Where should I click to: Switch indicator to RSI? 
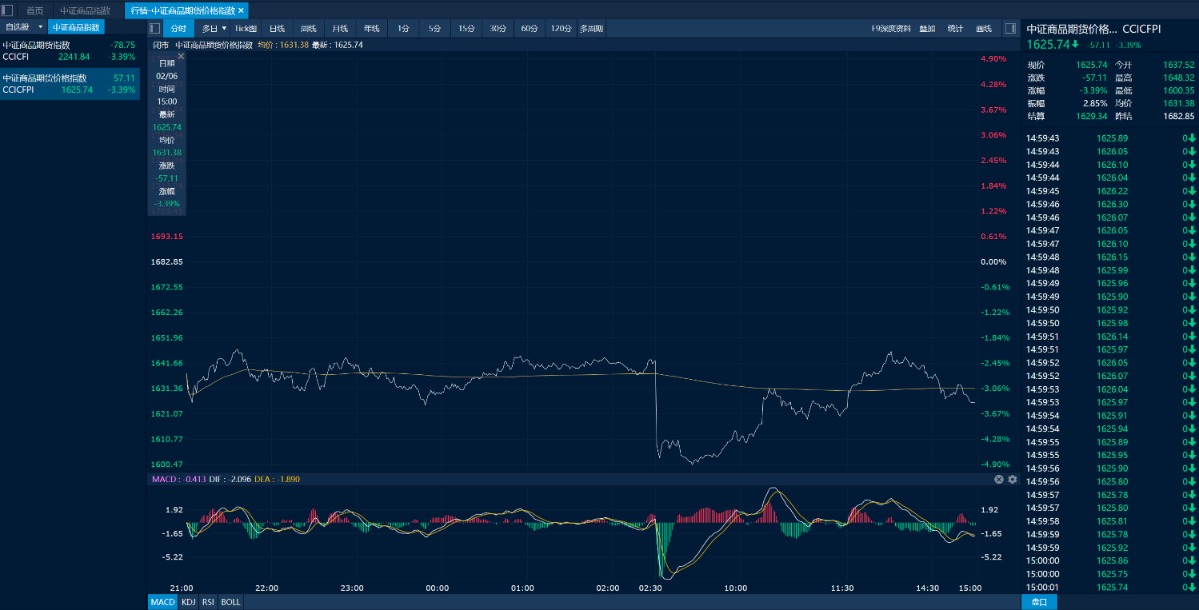pos(208,602)
